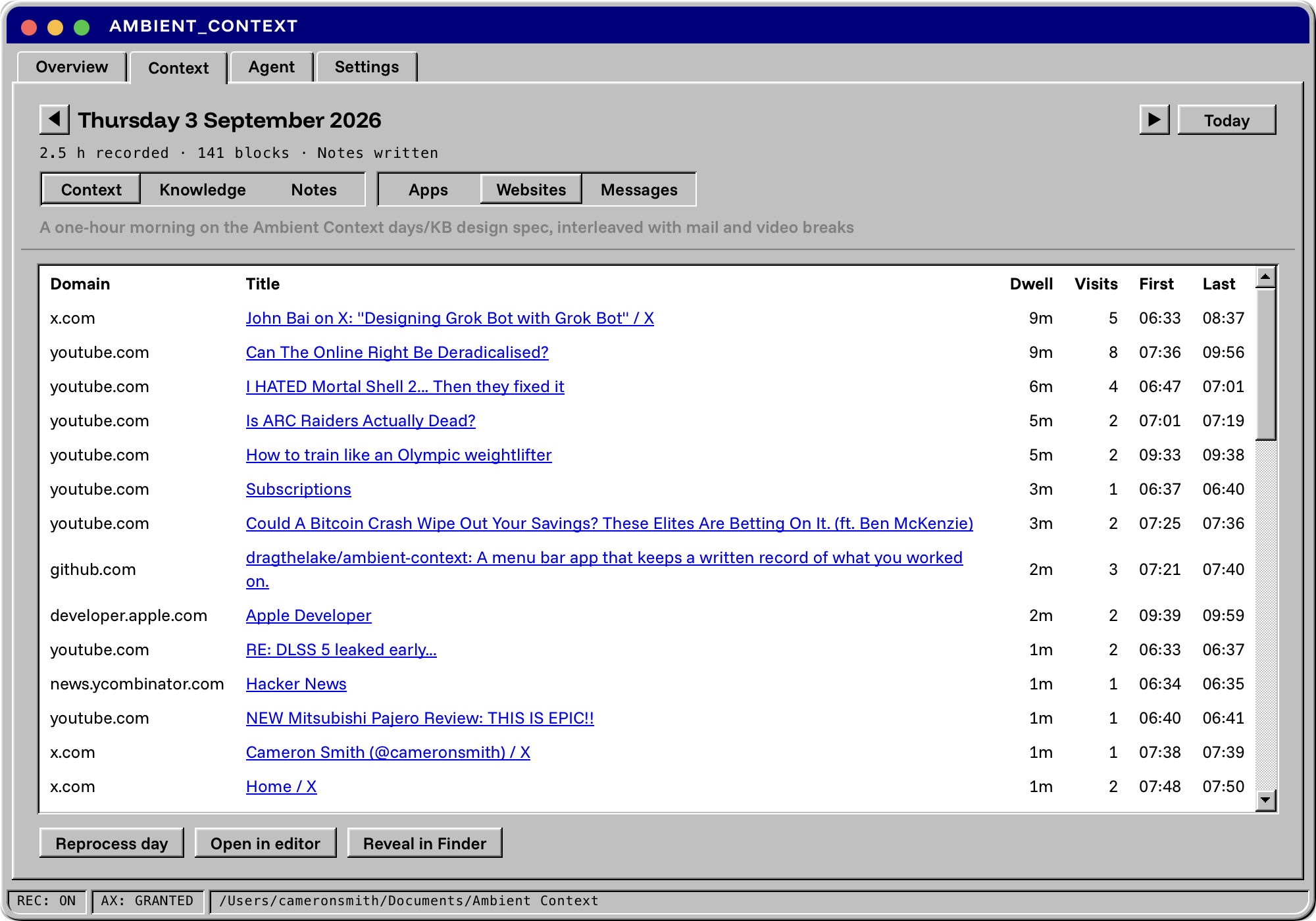Jump to Today
Screen dimensions: 1316x921
[1227, 120]
